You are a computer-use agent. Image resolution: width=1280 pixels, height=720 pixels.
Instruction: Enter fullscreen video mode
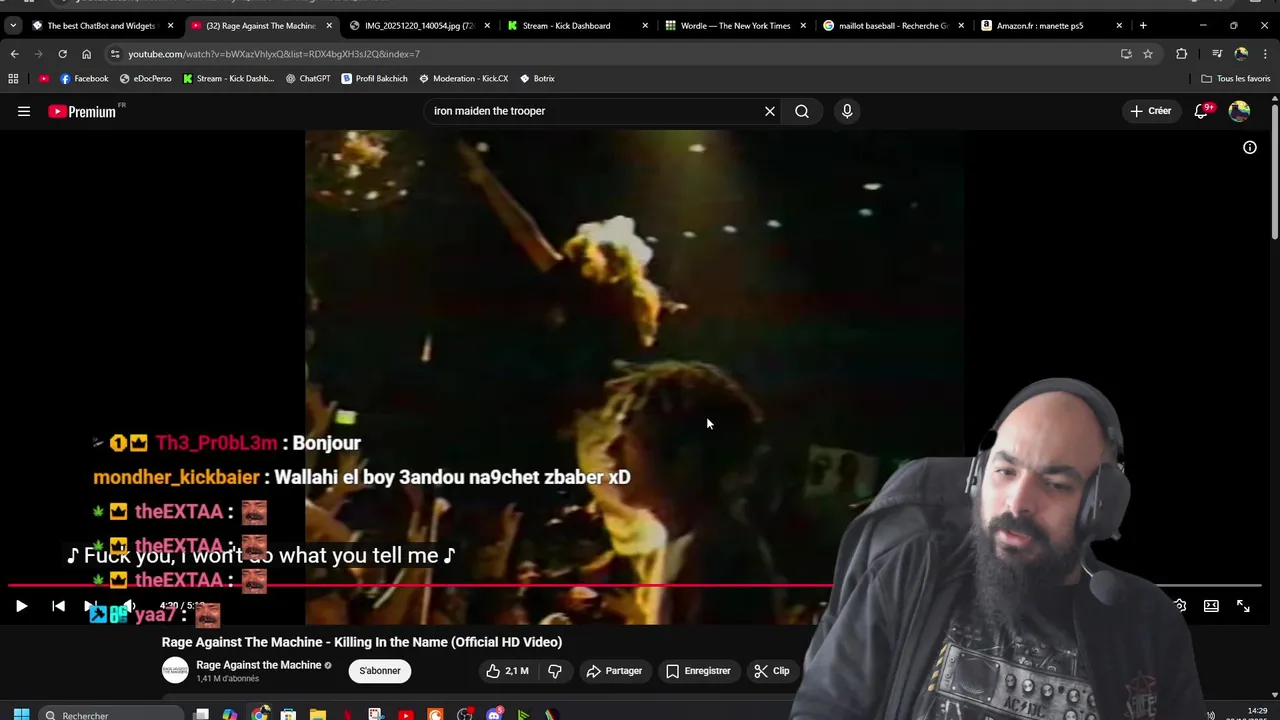click(x=1243, y=606)
